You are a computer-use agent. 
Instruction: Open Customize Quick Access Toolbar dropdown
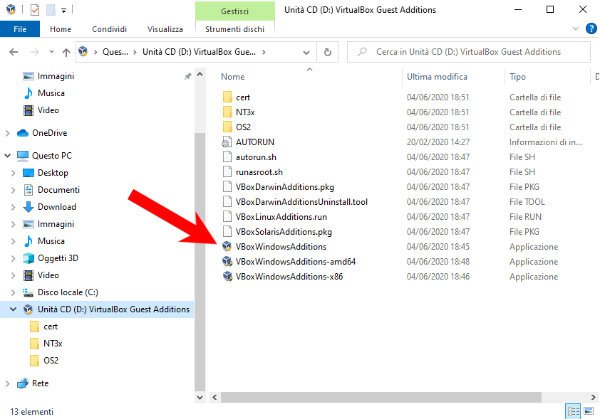pyautogui.click(x=64, y=10)
